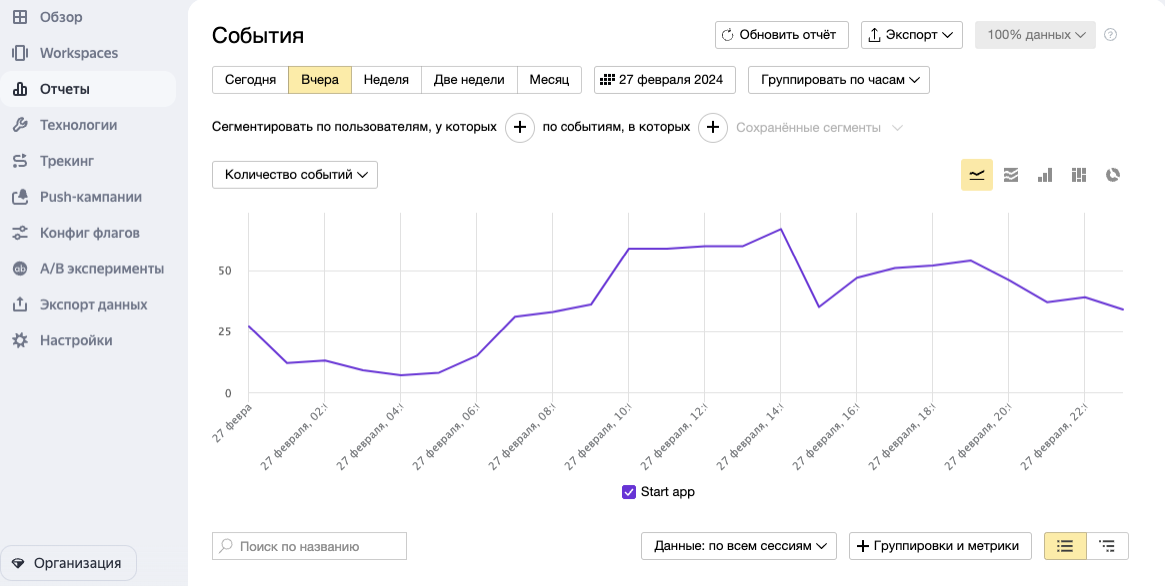Click the Технологии wrench icon
This screenshot has height=586, width=1165.
coord(20,125)
